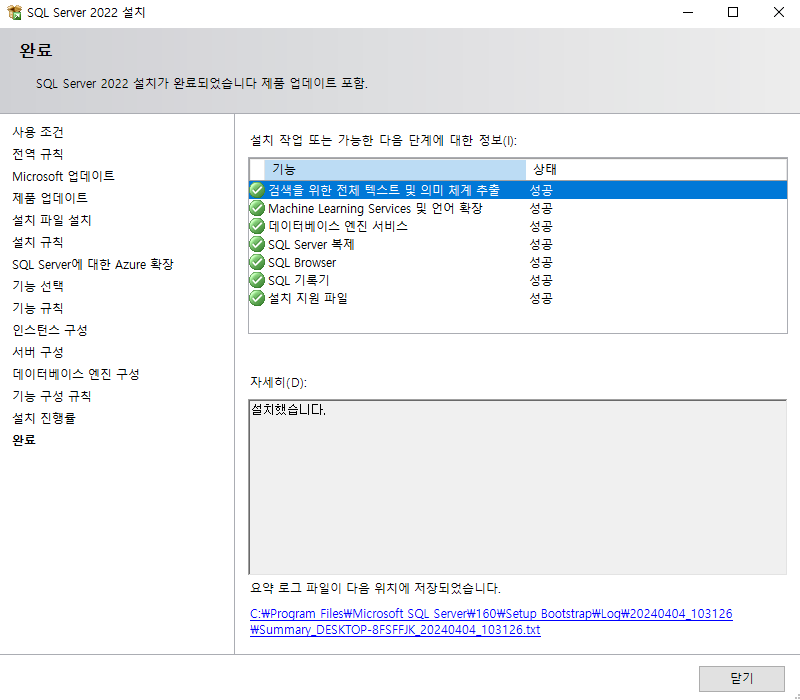
Task: Click the 사용 조건 step in sidebar
Action: (38, 132)
